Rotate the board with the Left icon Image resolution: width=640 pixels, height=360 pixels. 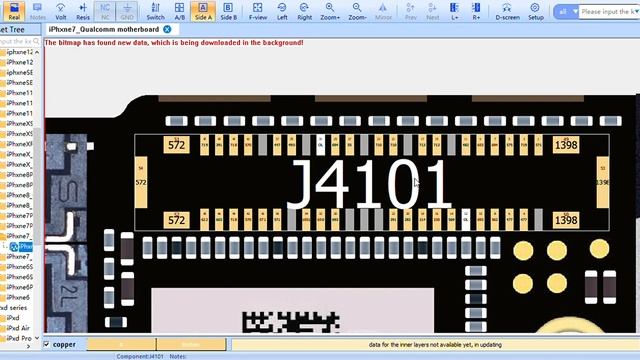(282, 11)
